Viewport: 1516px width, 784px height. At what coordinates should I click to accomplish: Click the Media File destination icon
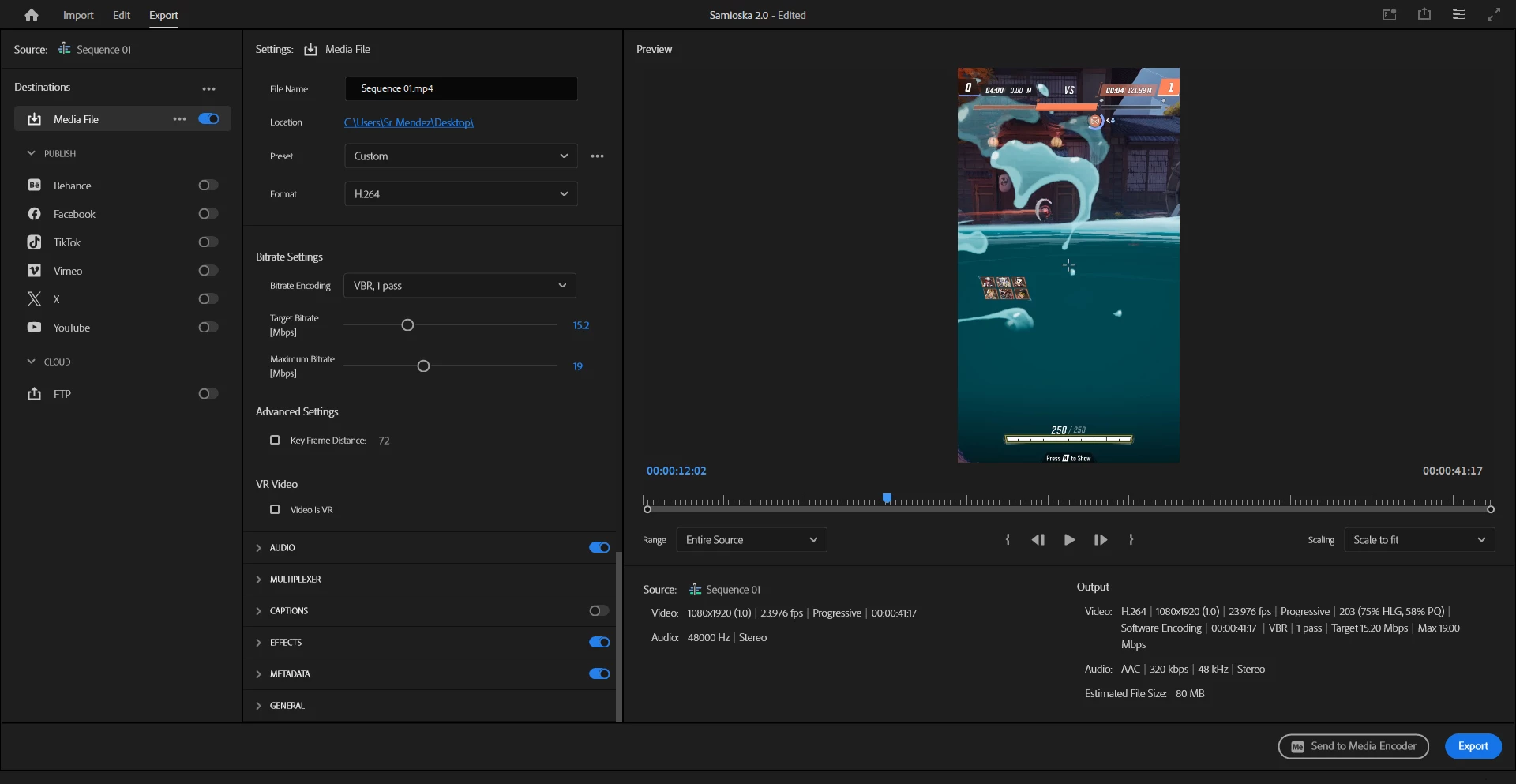(34, 119)
